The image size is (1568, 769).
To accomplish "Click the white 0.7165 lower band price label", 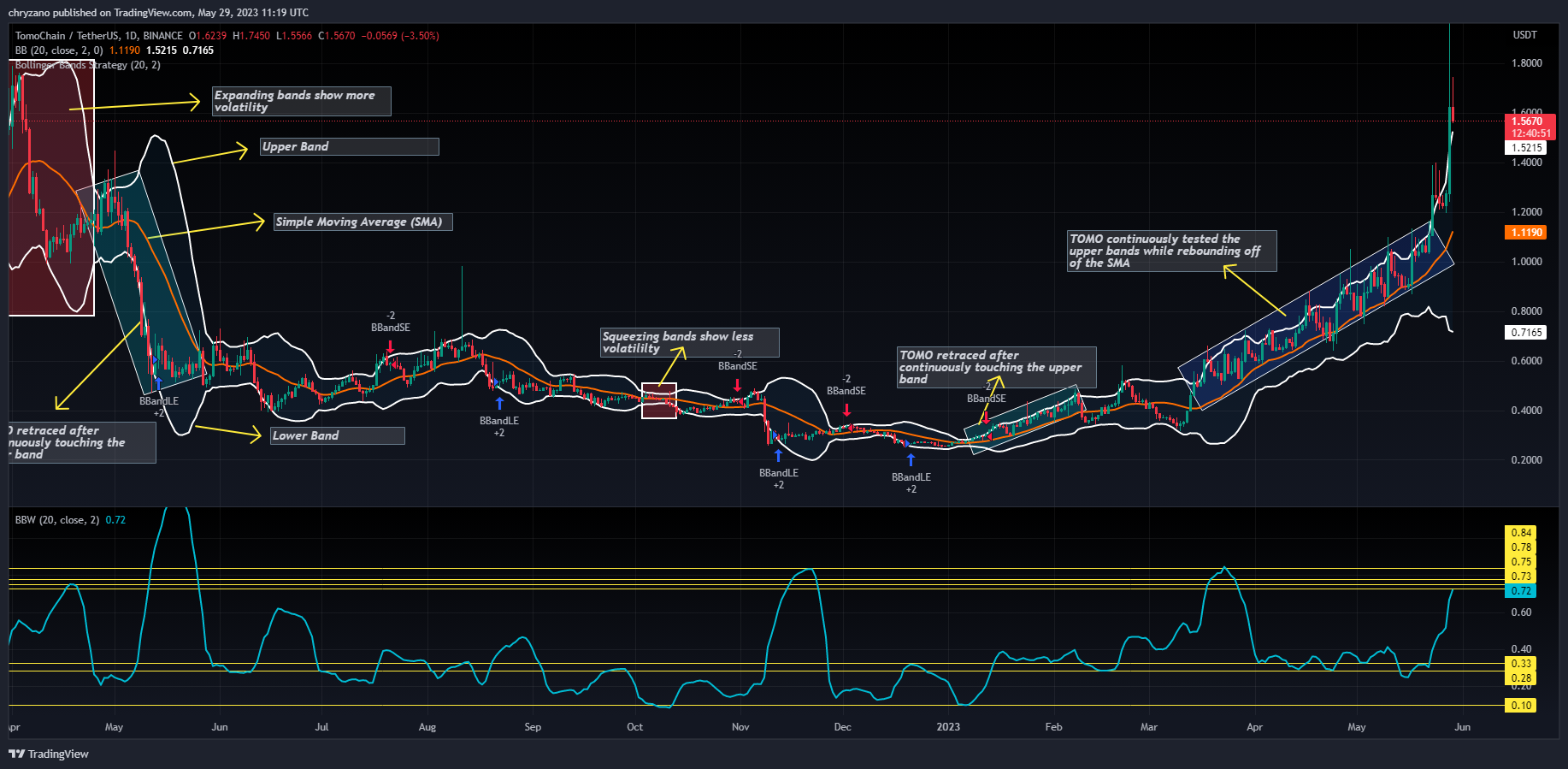I will [x=1526, y=333].
